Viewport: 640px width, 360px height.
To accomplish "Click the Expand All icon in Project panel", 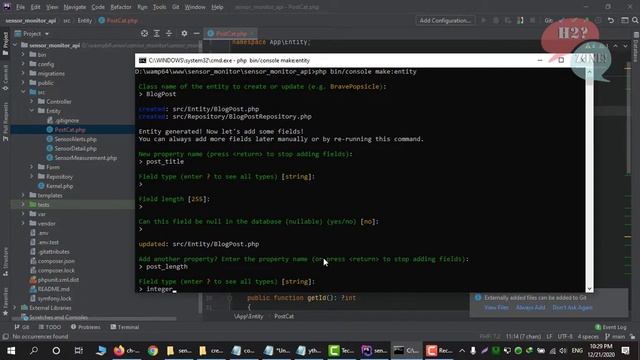I will [x=156, y=33].
